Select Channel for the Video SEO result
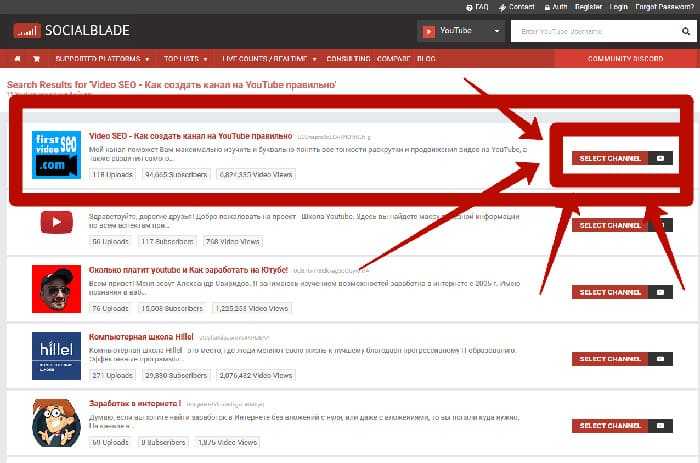 tap(610, 158)
